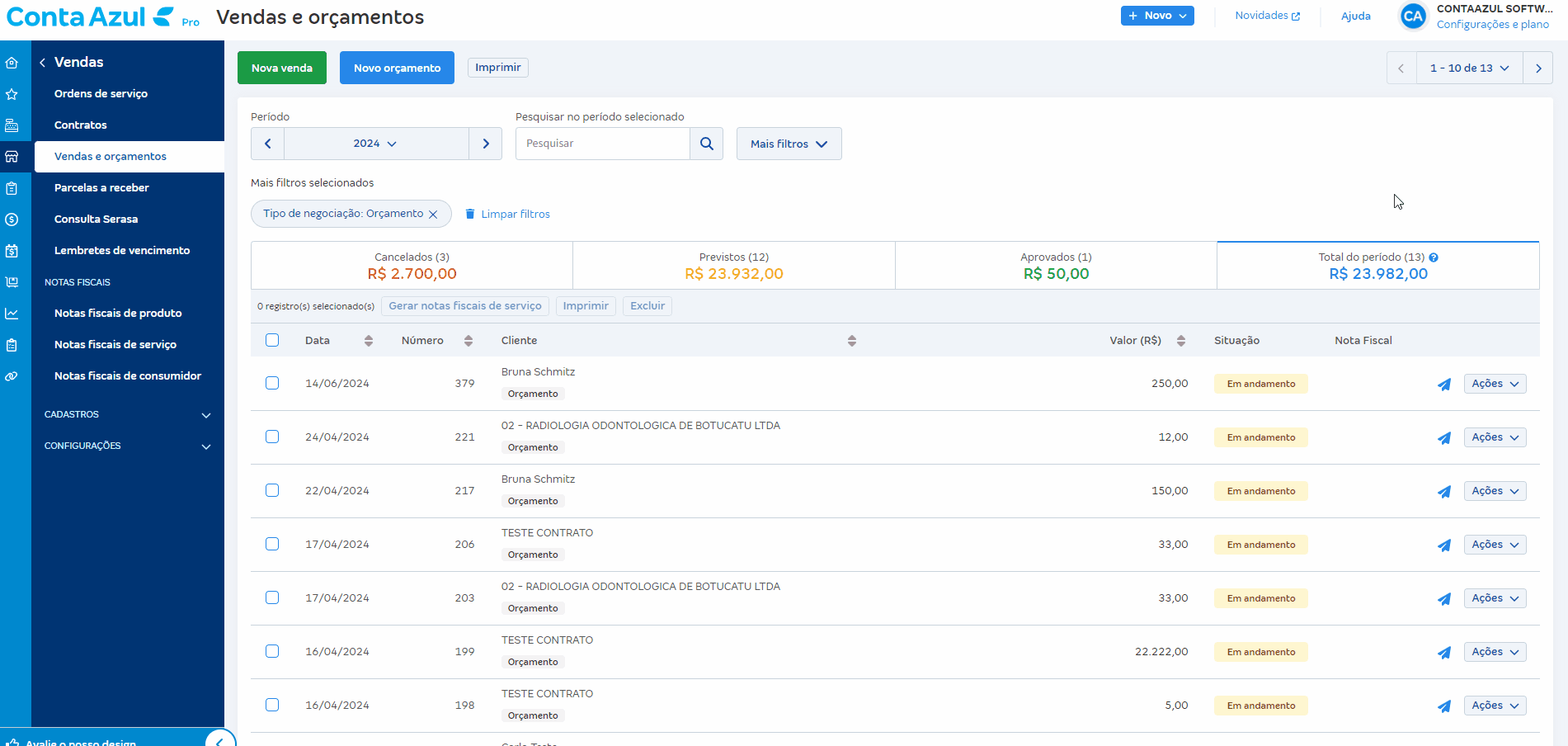
Task: Open the cash register icon in sidebar
Action: pos(12,125)
